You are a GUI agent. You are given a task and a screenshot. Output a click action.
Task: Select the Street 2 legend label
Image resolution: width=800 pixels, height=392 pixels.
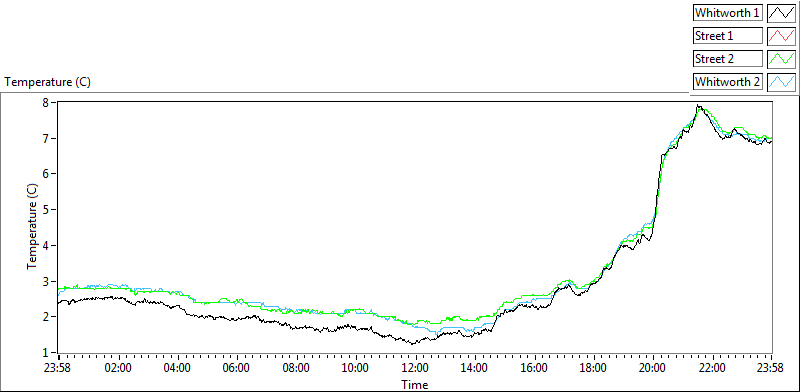pyautogui.click(x=728, y=59)
